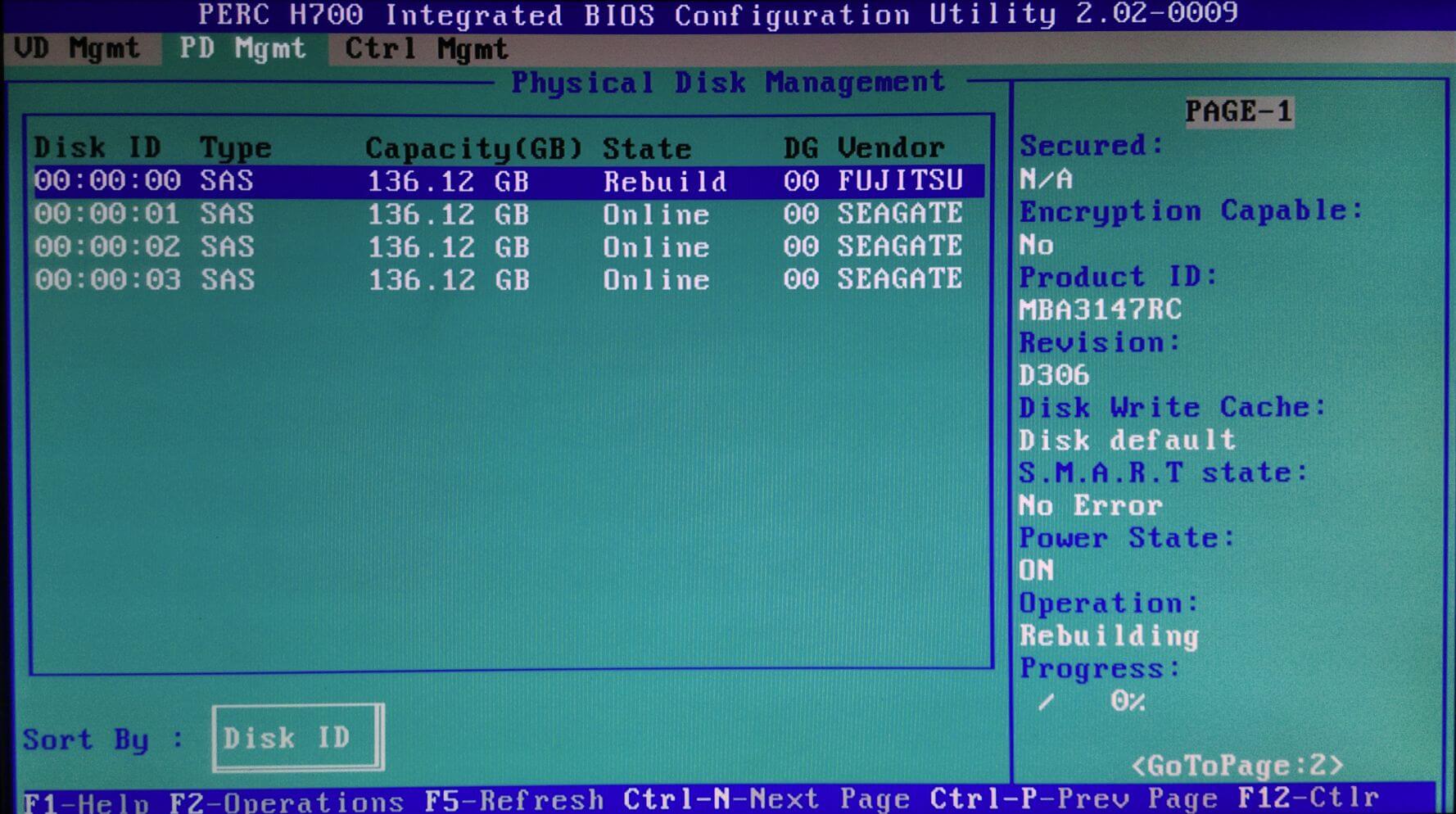The height and width of the screenshot is (814, 1456).
Task: Open the PD Mgmt tab
Action: [242, 48]
